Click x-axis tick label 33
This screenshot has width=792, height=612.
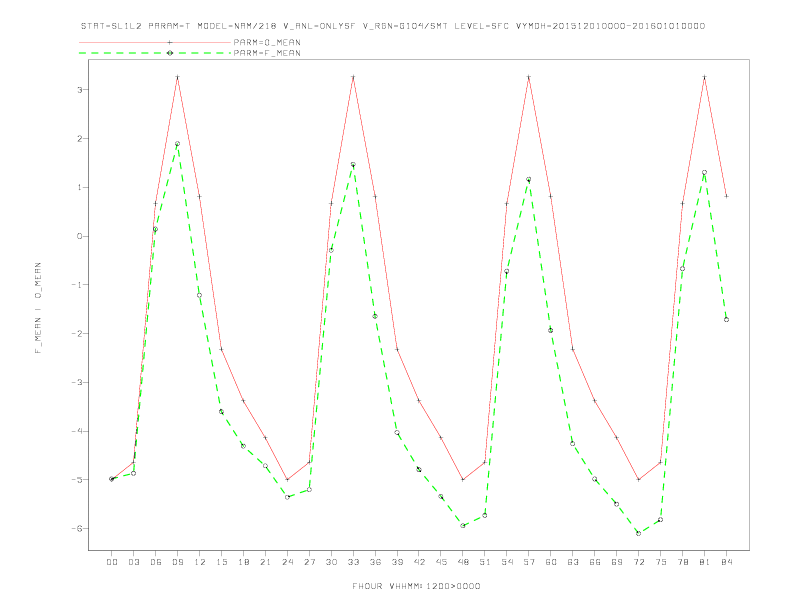click(x=353, y=562)
